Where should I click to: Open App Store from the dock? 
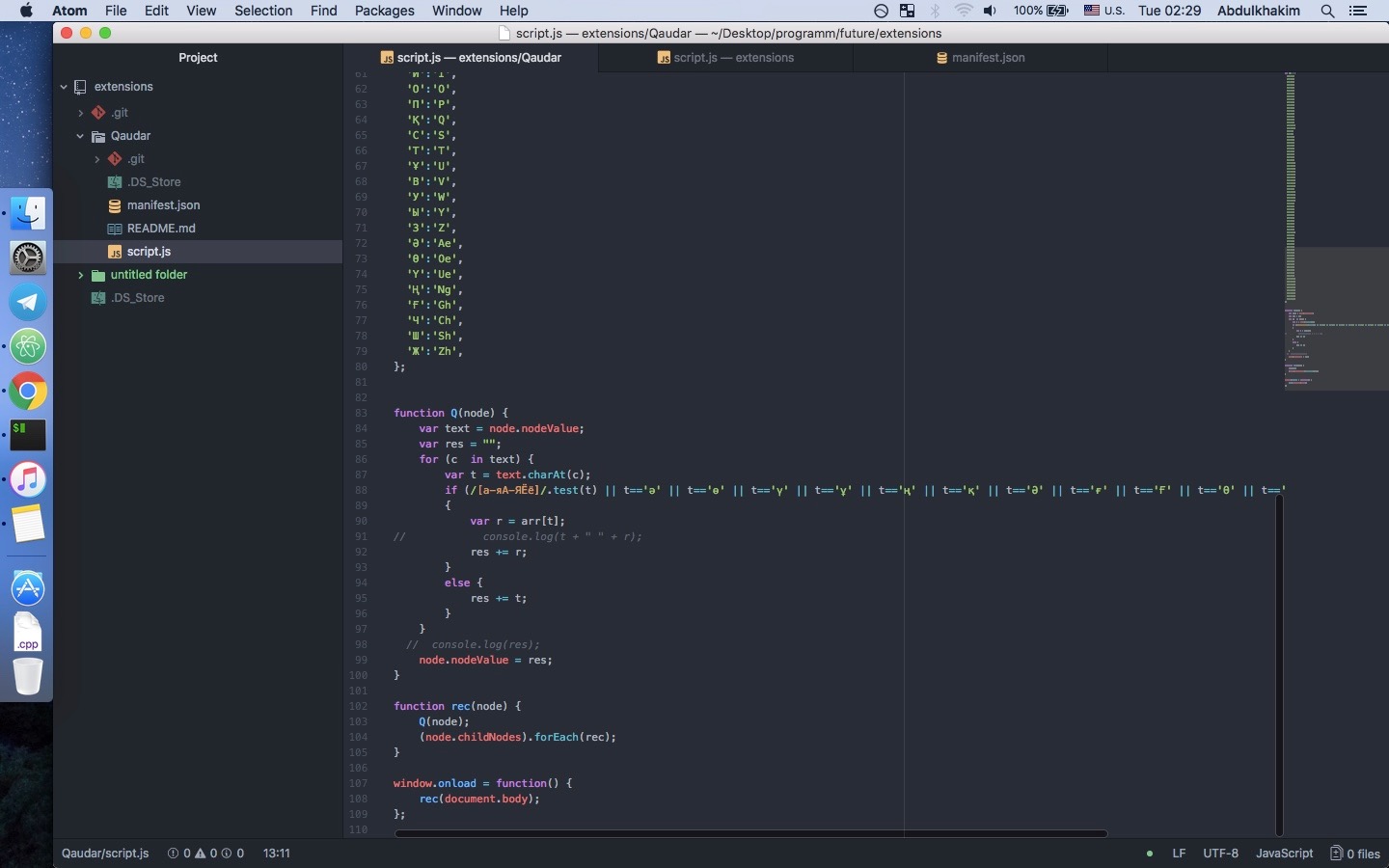tap(28, 587)
